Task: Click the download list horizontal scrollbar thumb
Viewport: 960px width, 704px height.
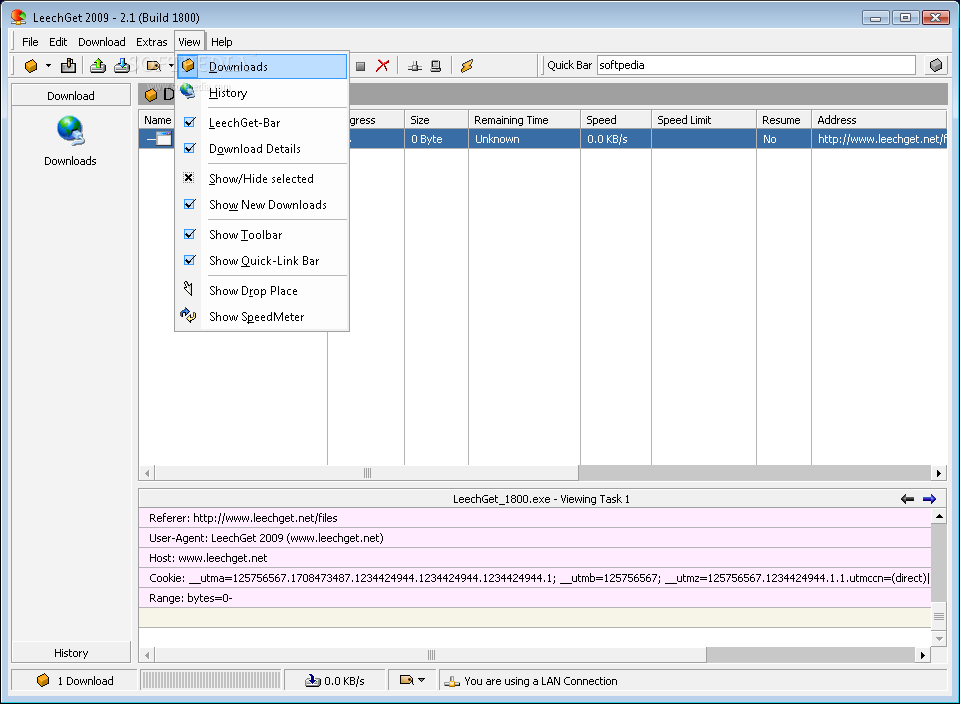Action: pos(367,473)
